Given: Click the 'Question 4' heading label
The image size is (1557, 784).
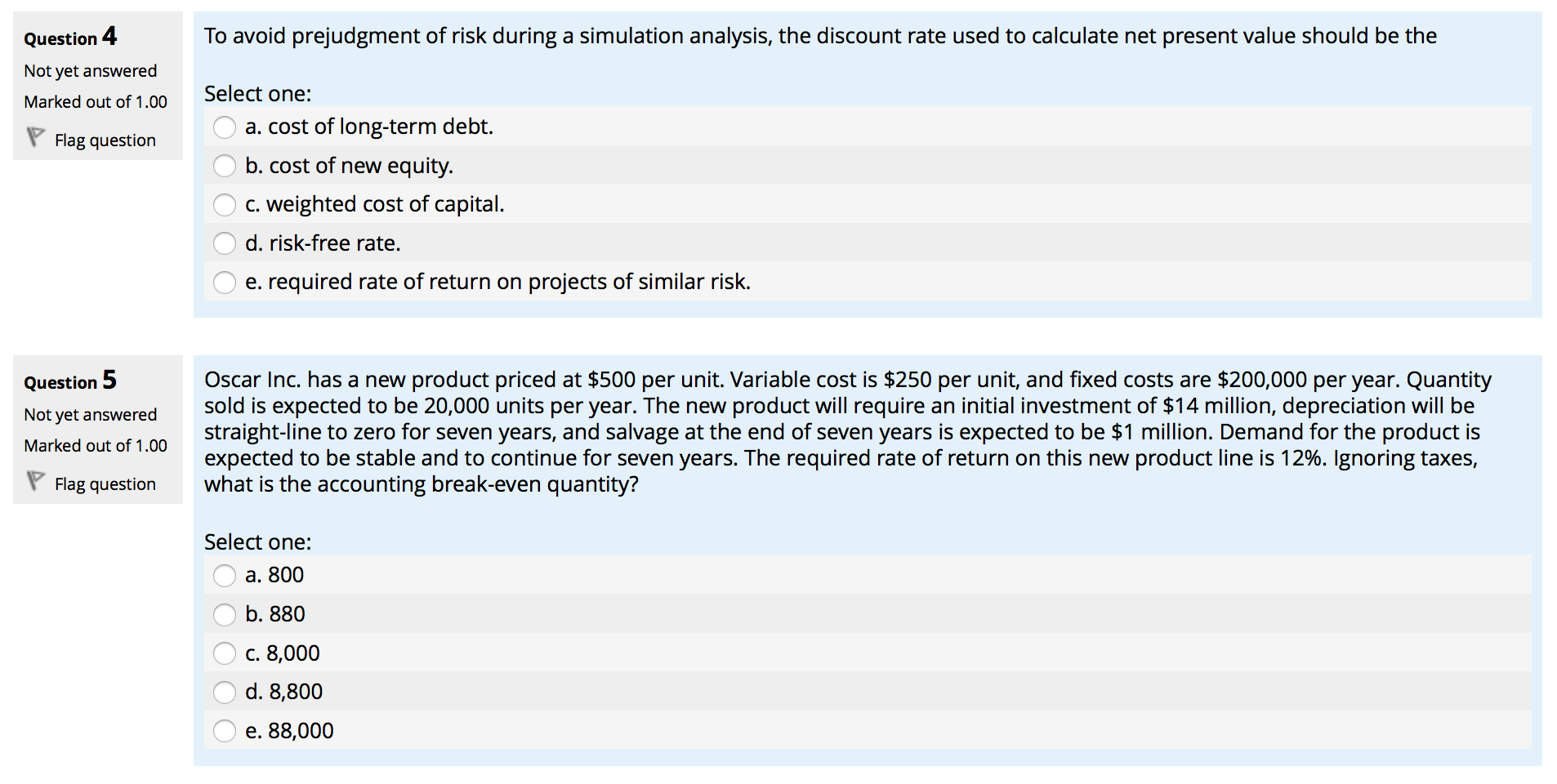Looking at the screenshot, I should pyautogui.click(x=70, y=38).
